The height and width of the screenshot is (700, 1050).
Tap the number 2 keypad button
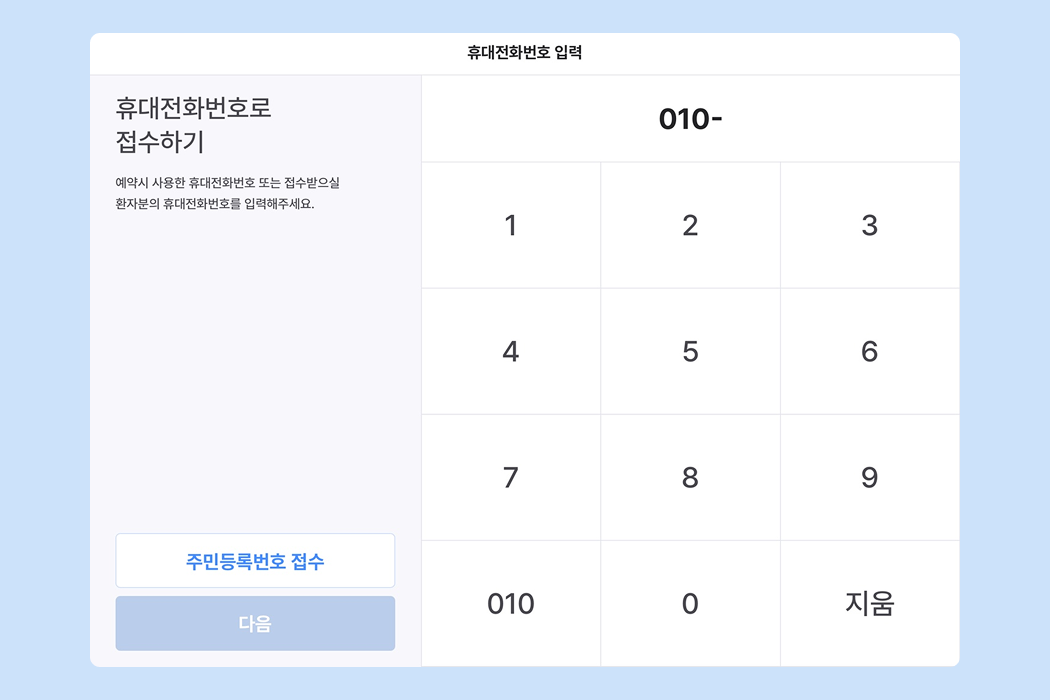tap(690, 225)
